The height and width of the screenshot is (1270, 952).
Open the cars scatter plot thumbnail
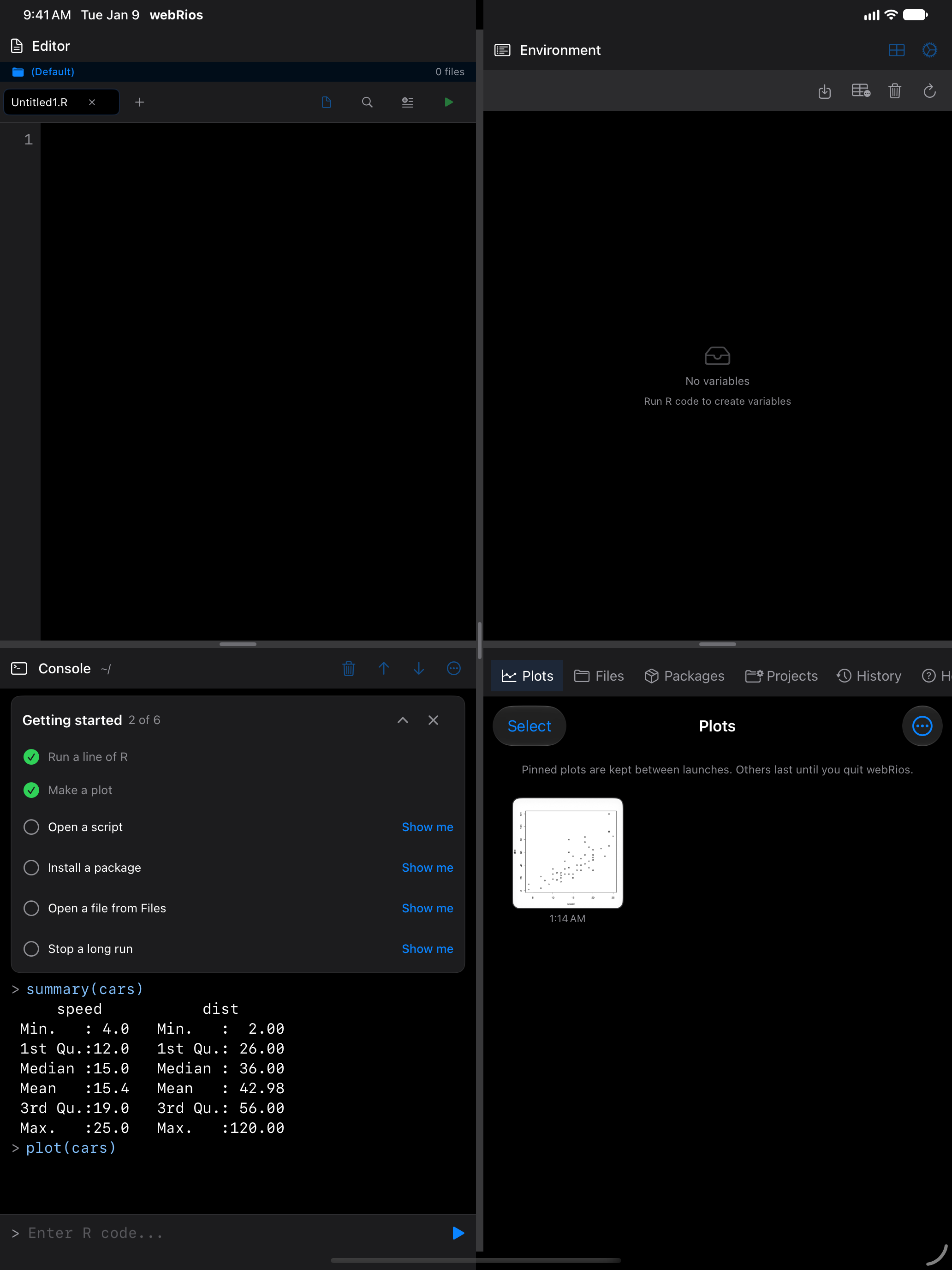pos(567,853)
